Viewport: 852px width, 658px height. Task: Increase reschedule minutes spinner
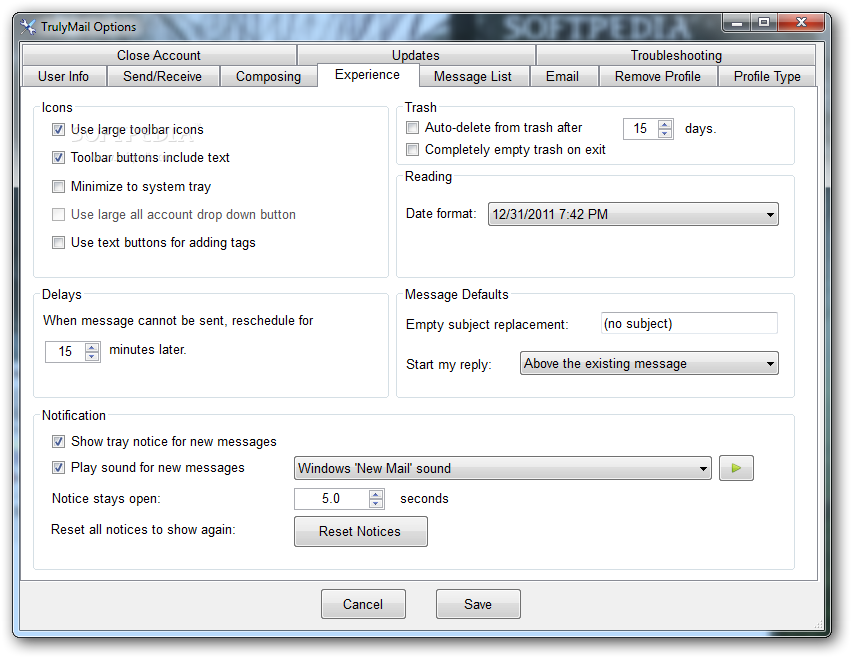92,347
